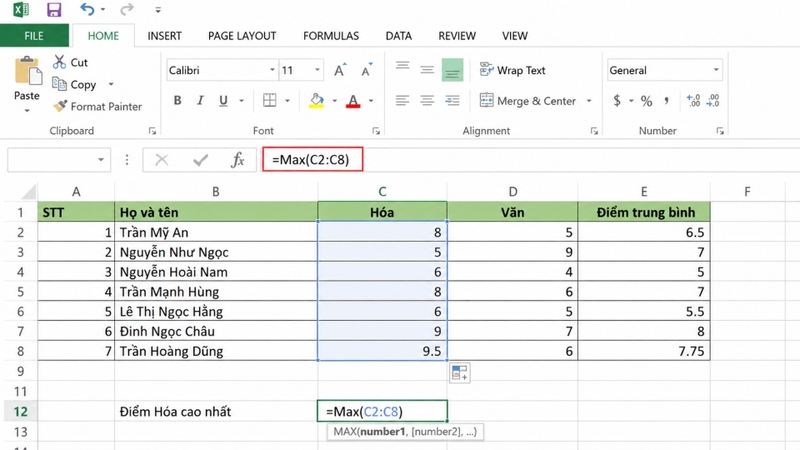Apply Comma Style icon

click(x=667, y=101)
